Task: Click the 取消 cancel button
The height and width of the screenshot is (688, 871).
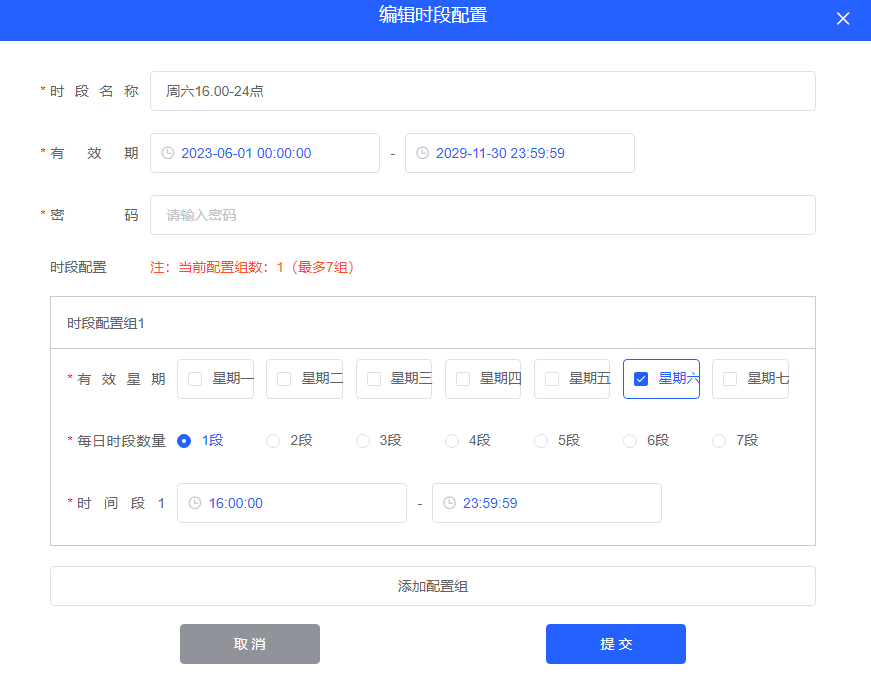Action: click(x=250, y=644)
